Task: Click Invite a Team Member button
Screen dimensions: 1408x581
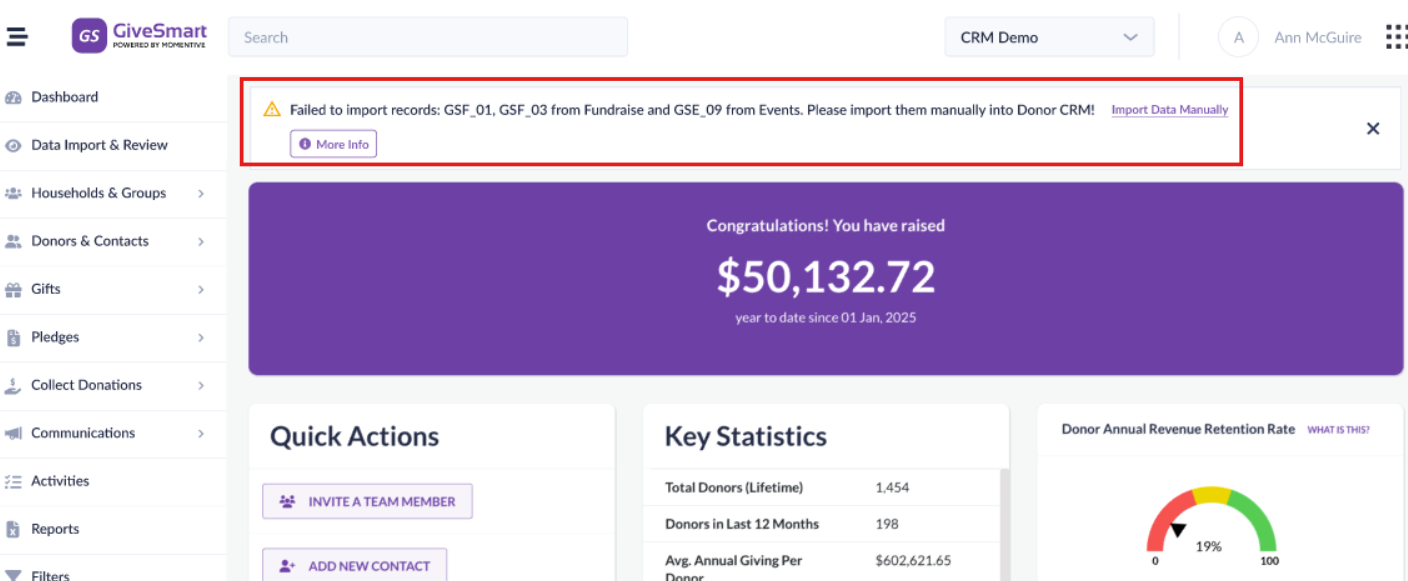Action: (x=367, y=501)
